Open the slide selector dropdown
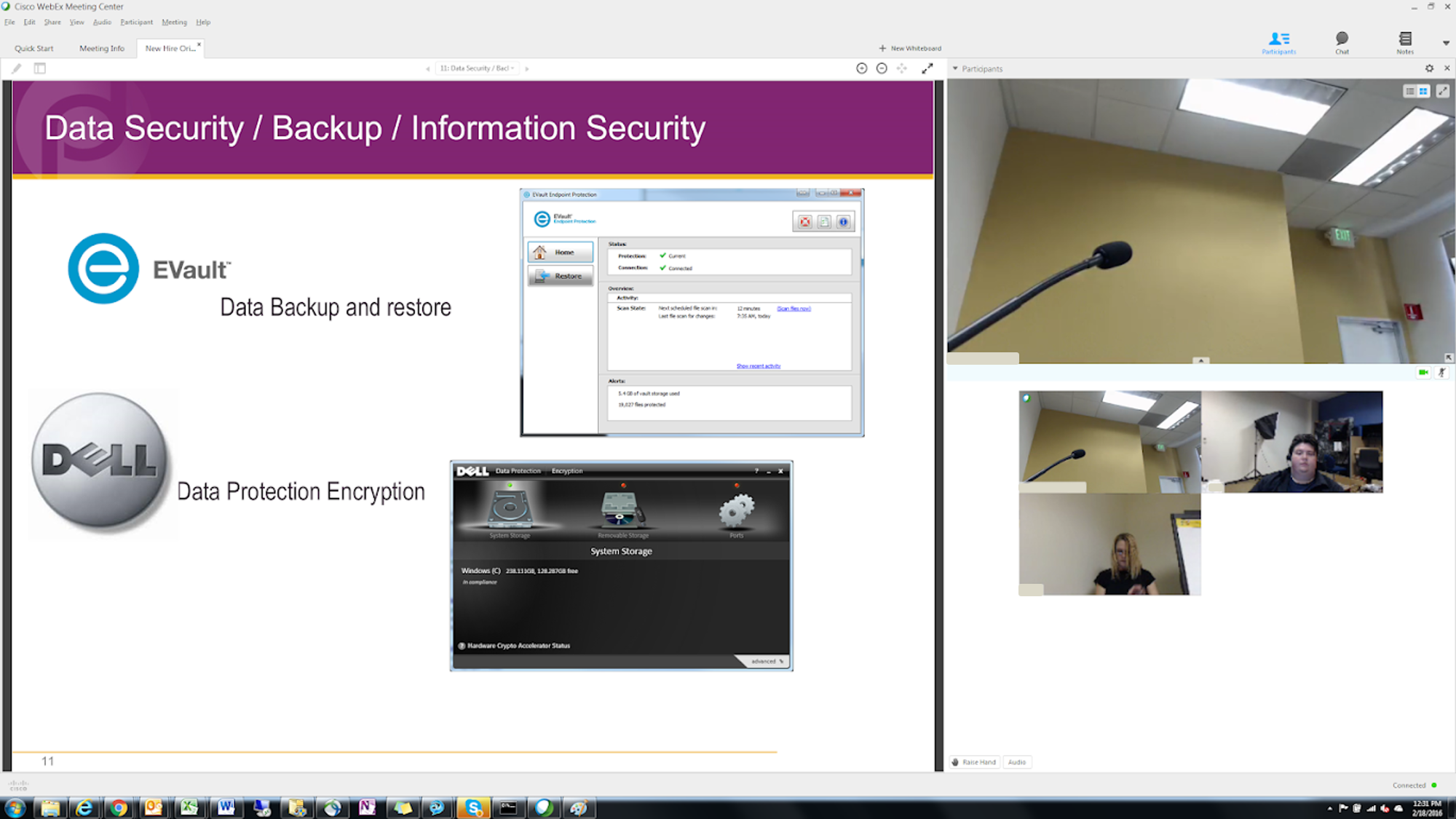 click(x=478, y=68)
